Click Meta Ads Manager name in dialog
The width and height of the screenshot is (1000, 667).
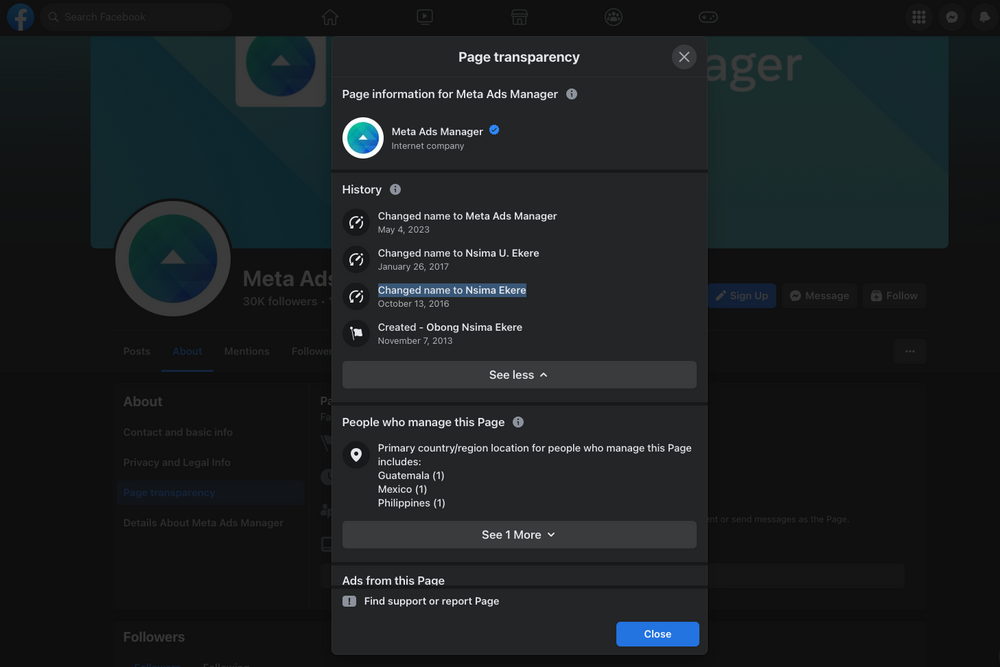coord(437,131)
